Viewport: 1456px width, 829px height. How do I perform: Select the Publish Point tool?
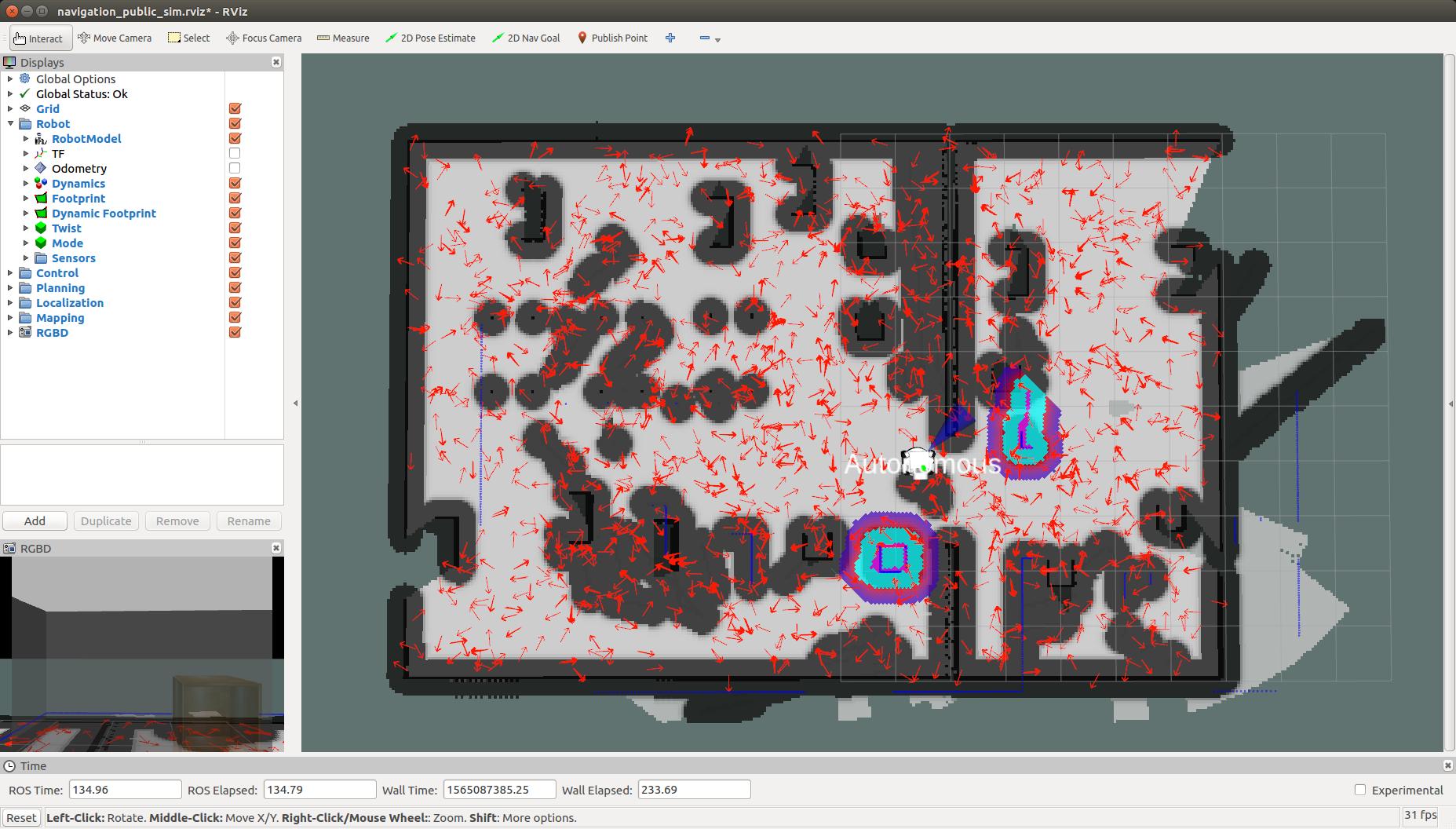coord(612,38)
